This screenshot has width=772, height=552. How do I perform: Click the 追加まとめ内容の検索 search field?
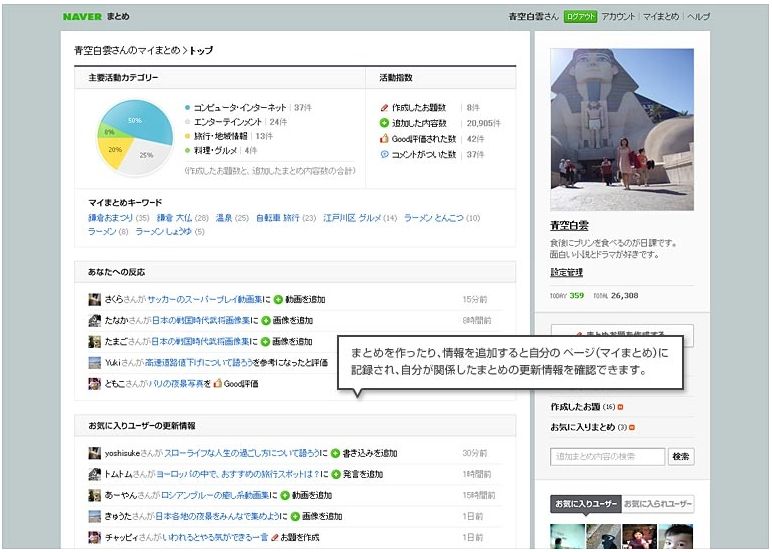coord(608,456)
